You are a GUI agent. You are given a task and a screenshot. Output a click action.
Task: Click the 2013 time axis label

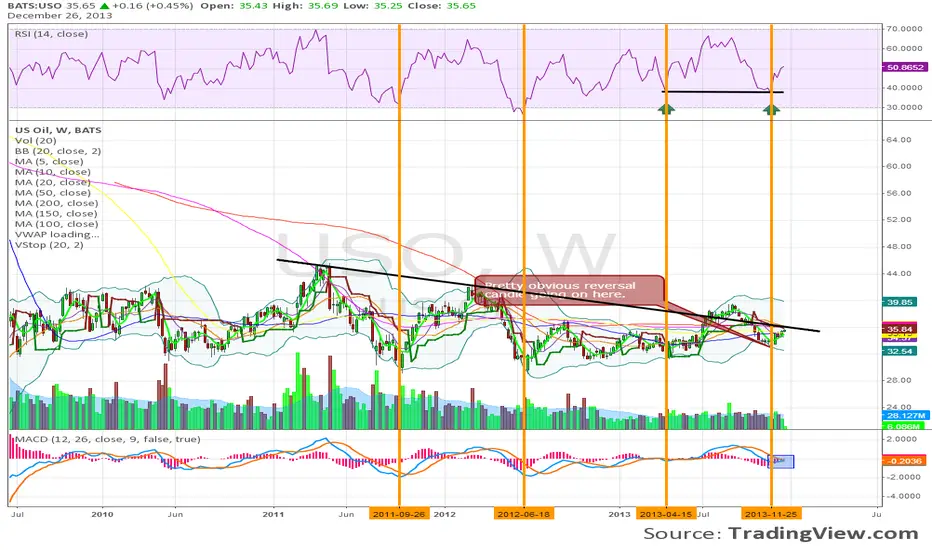(619, 514)
